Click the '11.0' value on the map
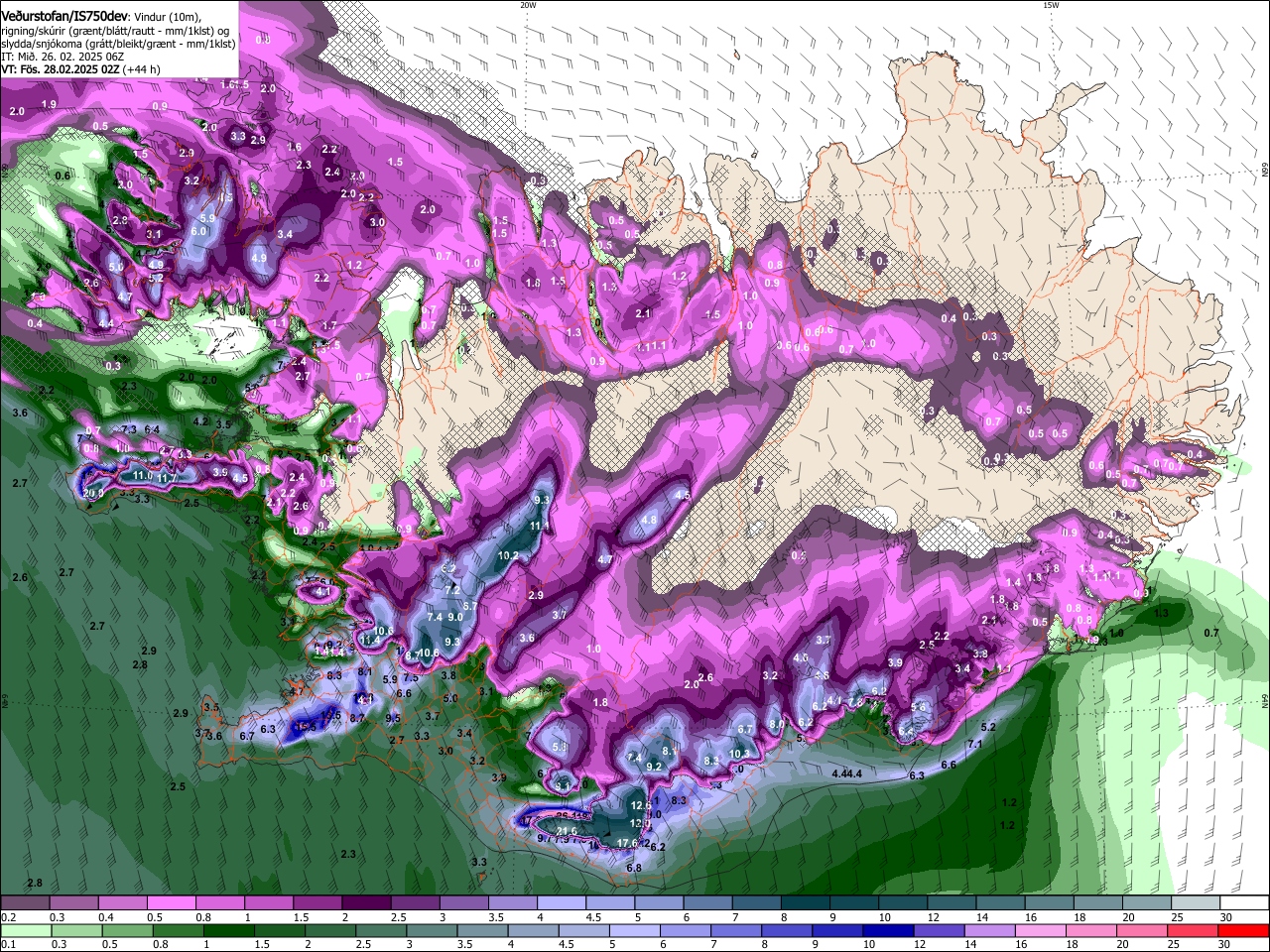 (143, 476)
